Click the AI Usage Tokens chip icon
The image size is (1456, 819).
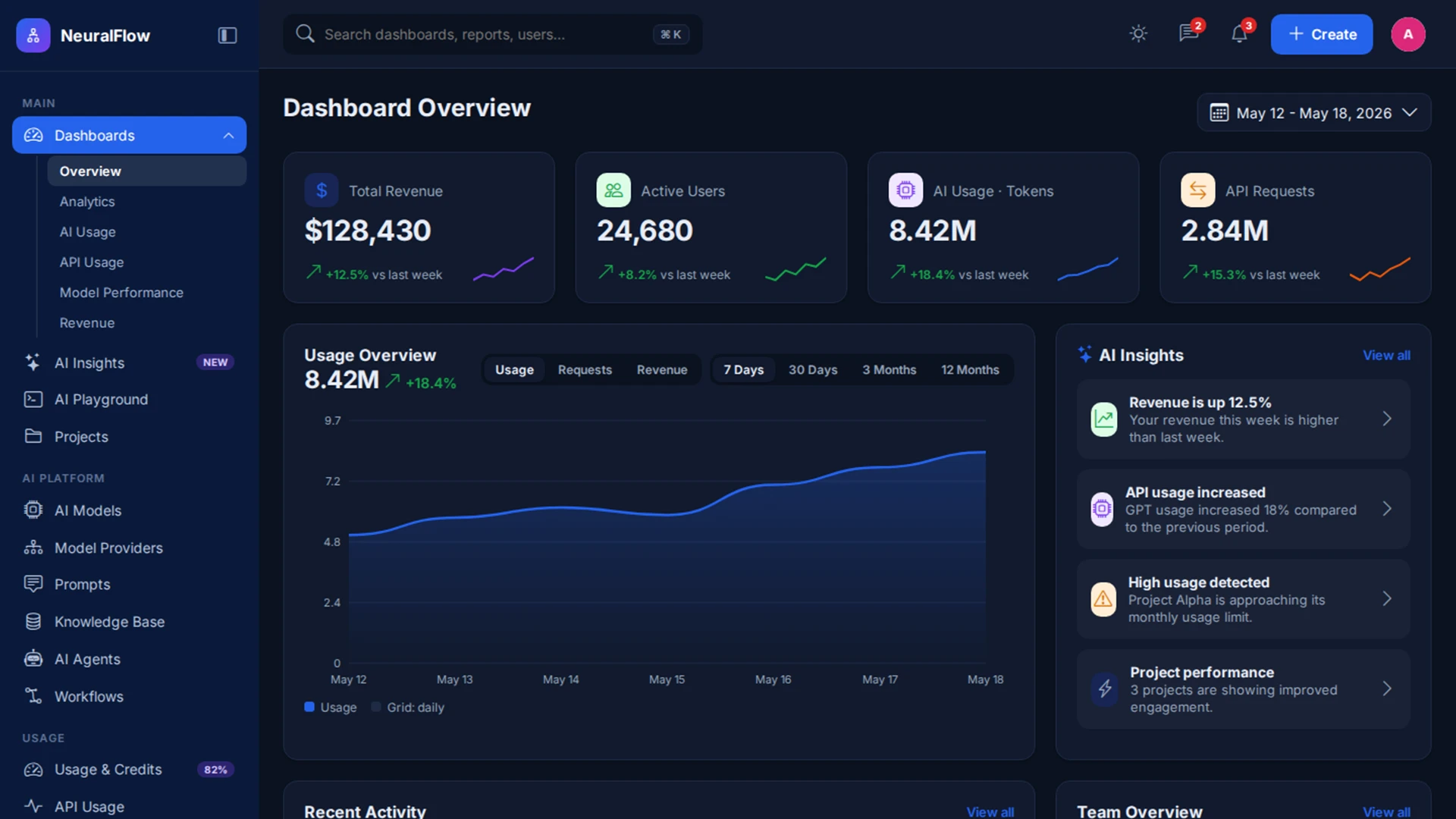point(905,190)
